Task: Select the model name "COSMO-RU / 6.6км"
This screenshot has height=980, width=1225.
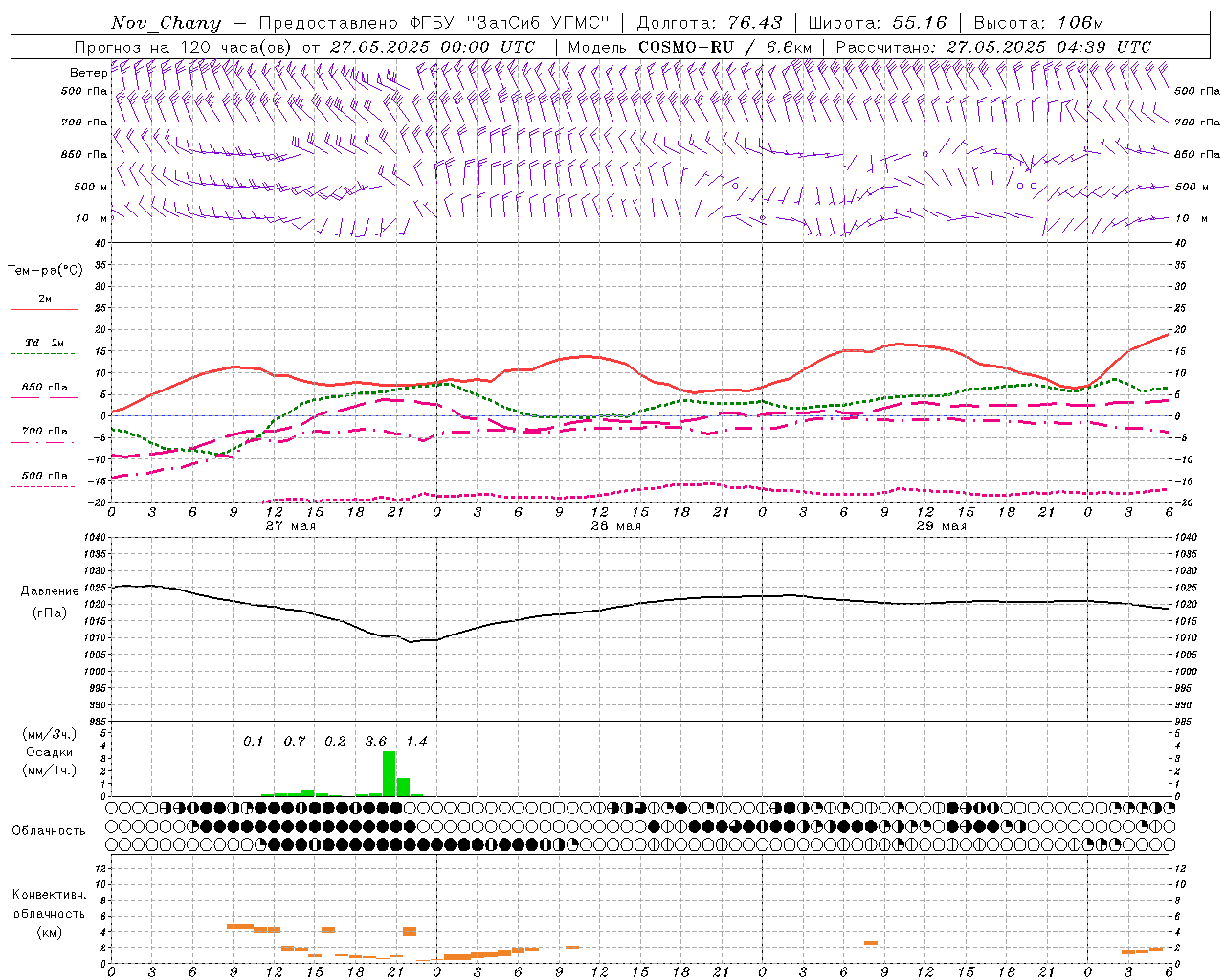Action: (725, 47)
